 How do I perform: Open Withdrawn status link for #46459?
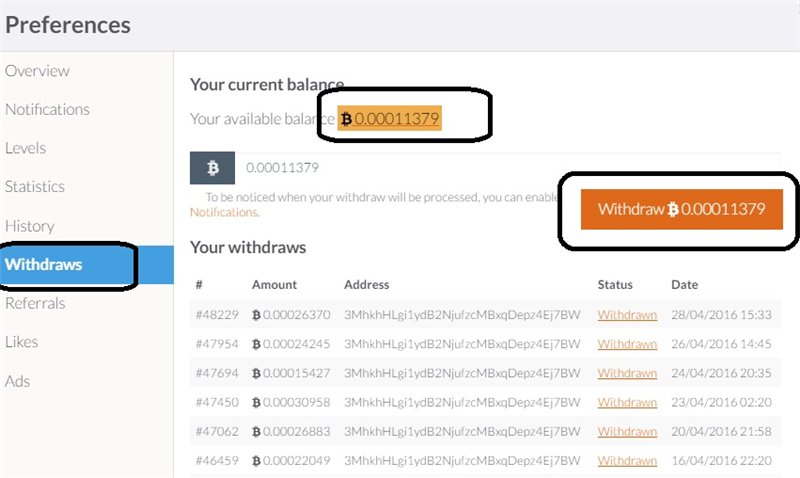point(627,461)
